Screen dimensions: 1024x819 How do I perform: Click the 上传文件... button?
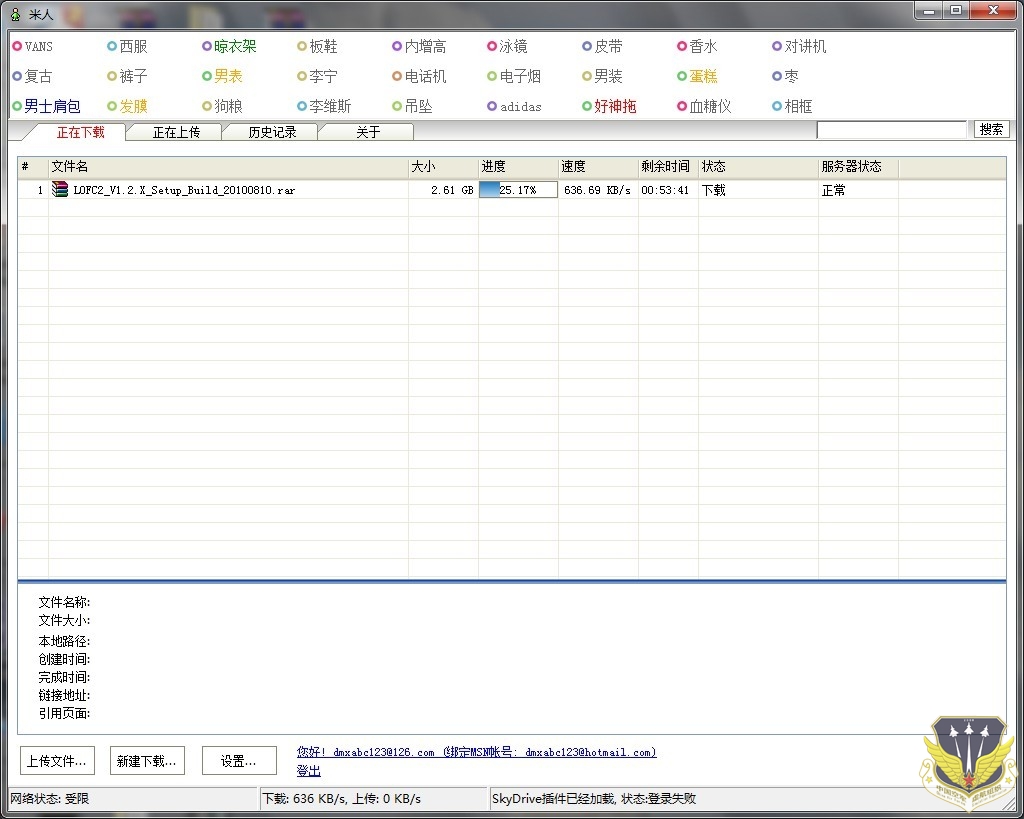pos(57,761)
